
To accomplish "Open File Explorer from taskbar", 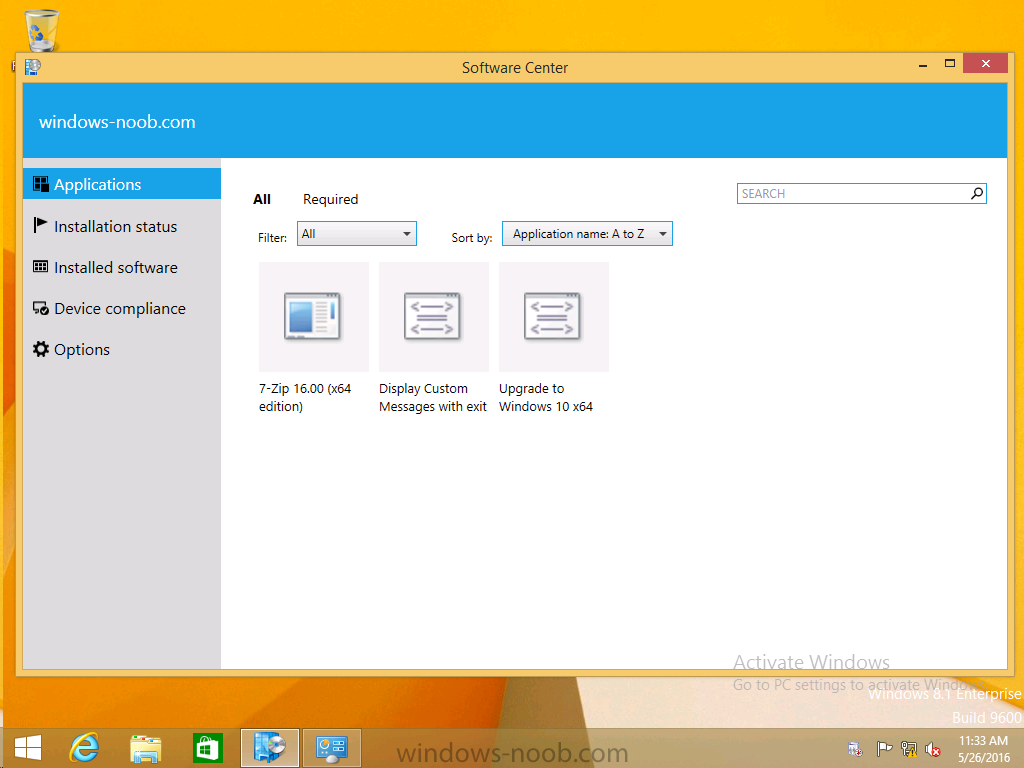I will tap(145, 748).
